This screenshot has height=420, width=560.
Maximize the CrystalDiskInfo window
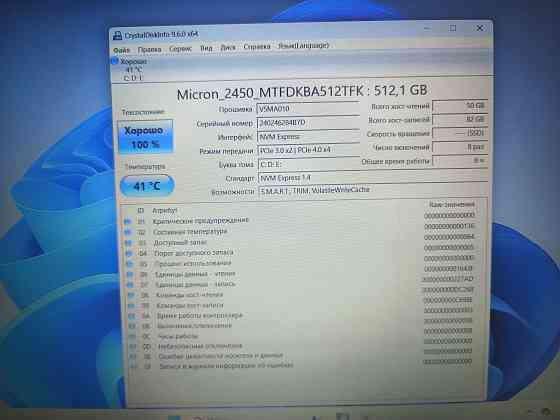(x=453, y=28)
